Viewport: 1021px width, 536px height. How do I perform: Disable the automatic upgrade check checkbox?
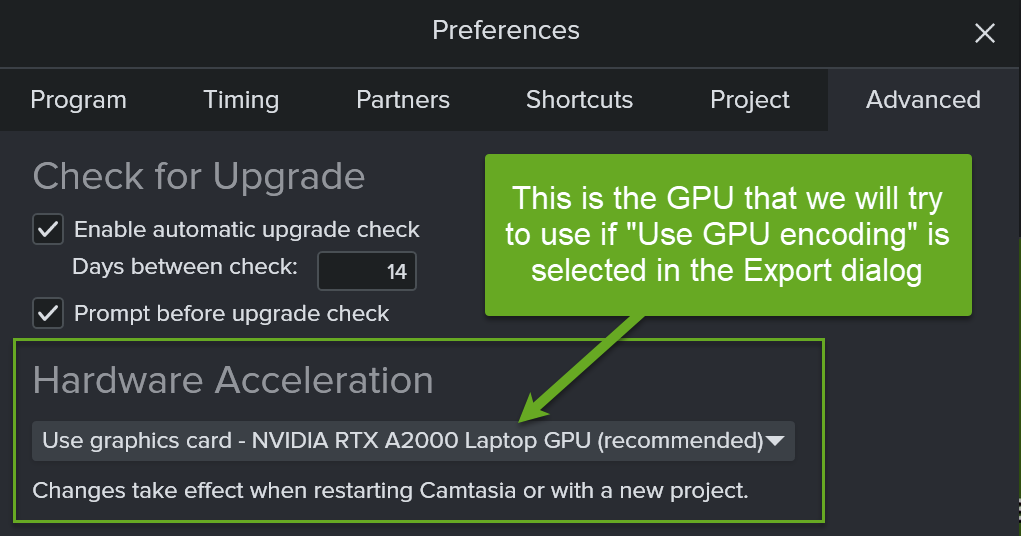click(x=48, y=229)
